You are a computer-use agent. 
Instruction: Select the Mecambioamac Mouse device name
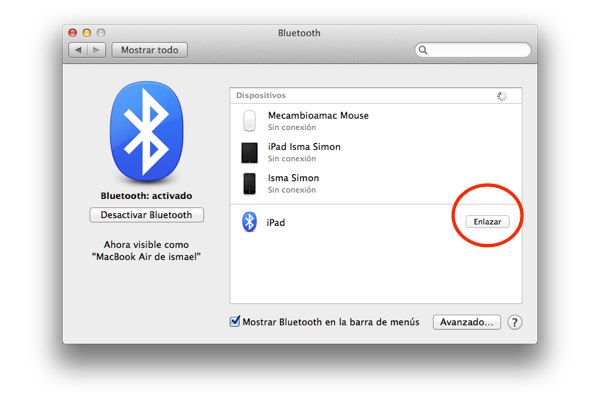pyautogui.click(x=318, y=116)
